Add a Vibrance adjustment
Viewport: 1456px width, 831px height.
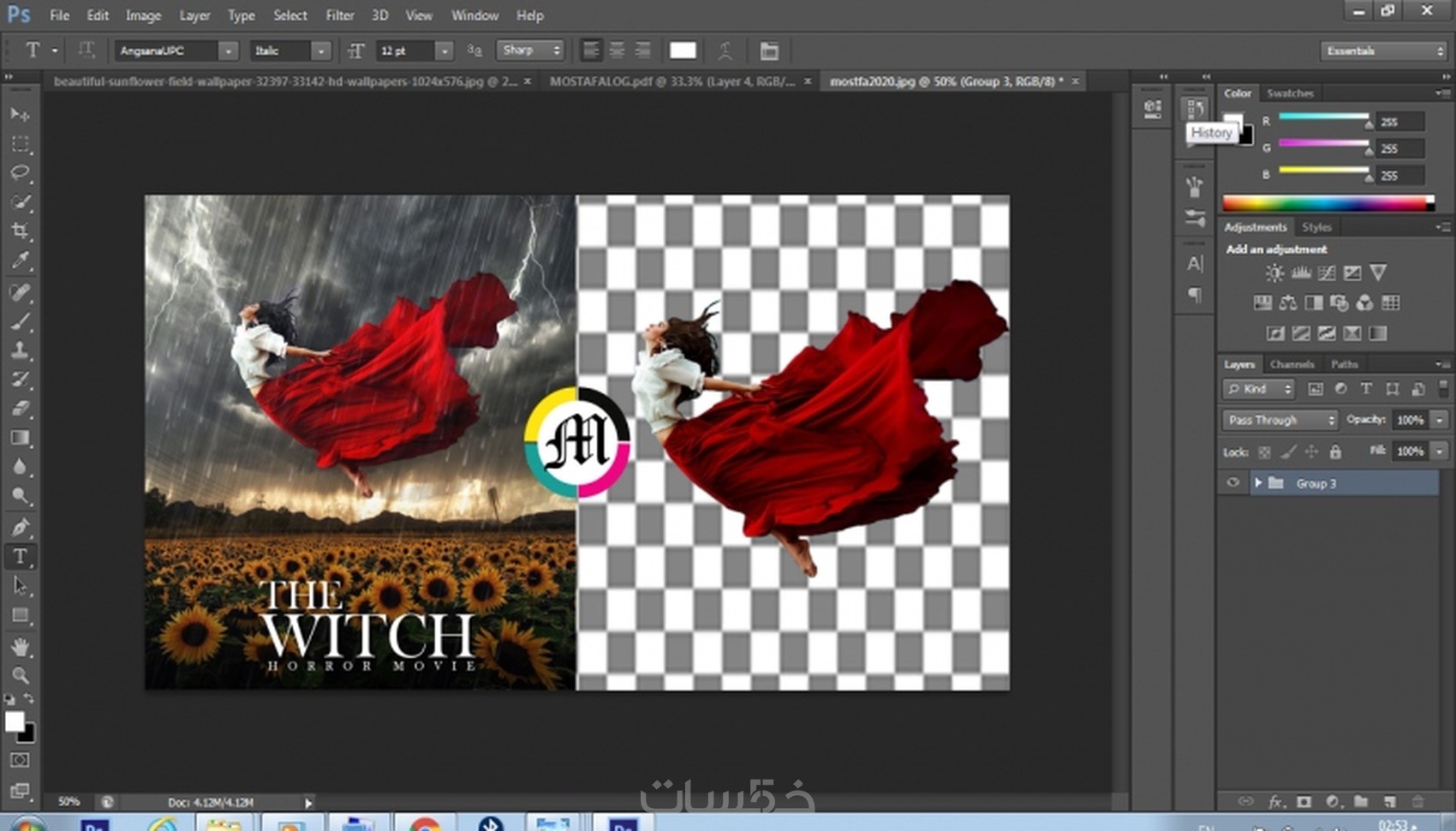(1378, 272)
